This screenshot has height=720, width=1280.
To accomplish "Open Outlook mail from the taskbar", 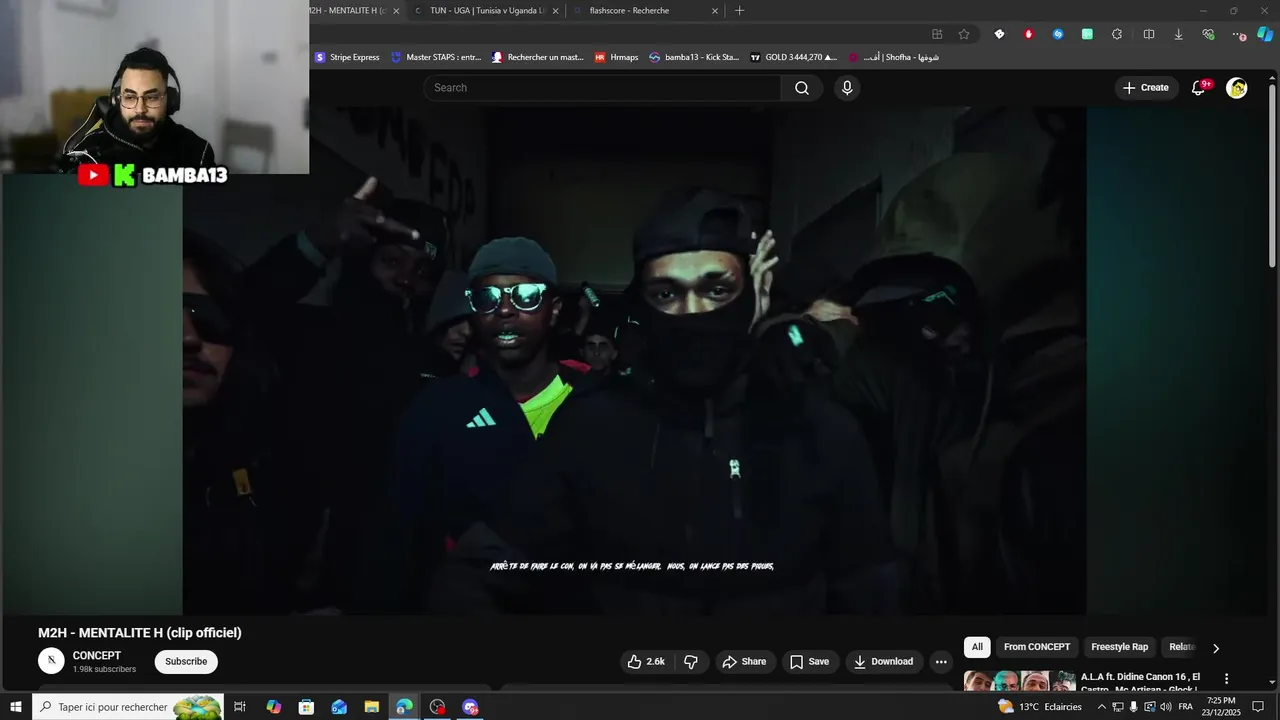I will (339, 707).
